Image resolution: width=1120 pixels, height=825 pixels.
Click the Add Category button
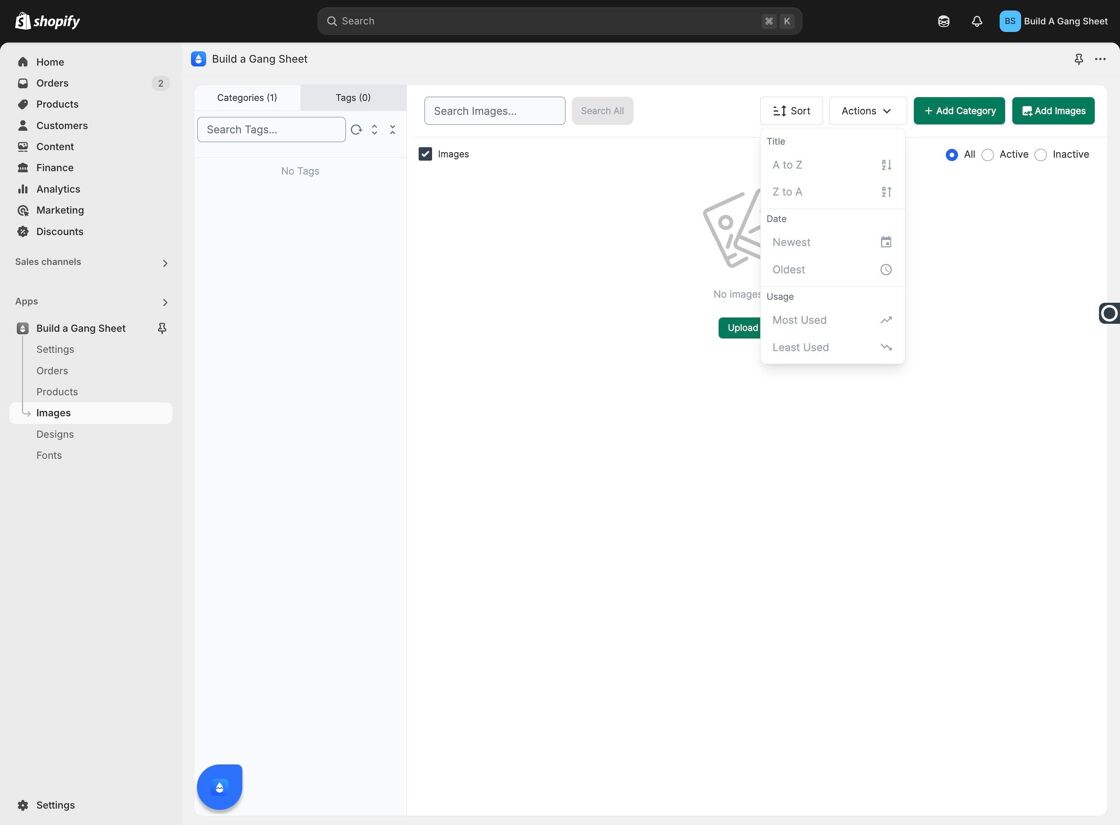959,111
